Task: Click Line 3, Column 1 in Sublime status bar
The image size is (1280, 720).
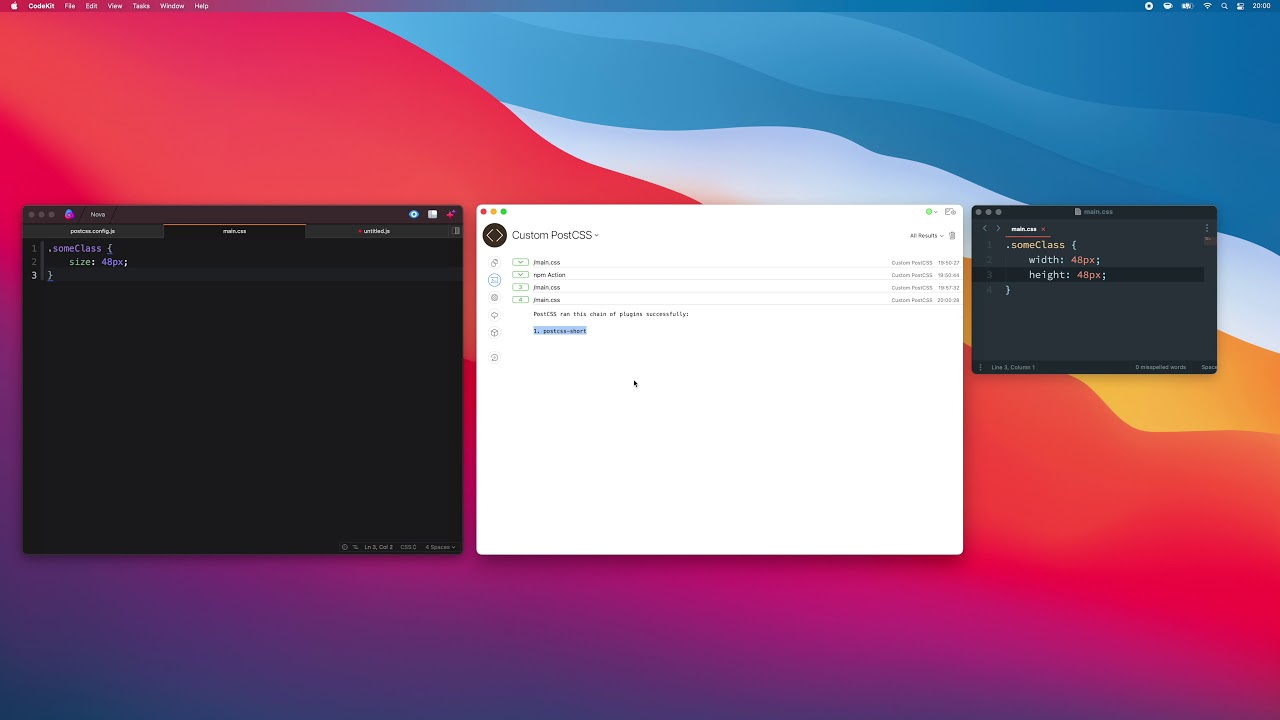Action: [1013, 367]
